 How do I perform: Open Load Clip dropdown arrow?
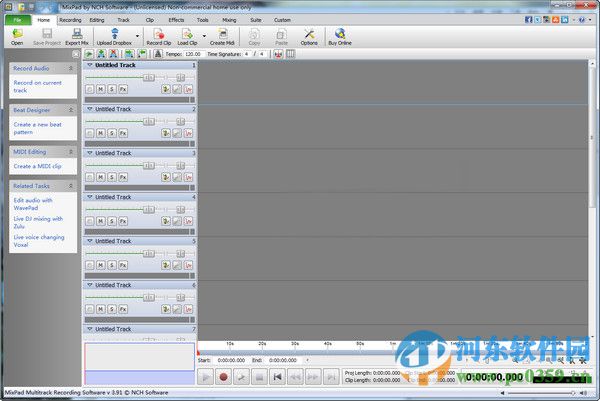click(x=204, y=36)
